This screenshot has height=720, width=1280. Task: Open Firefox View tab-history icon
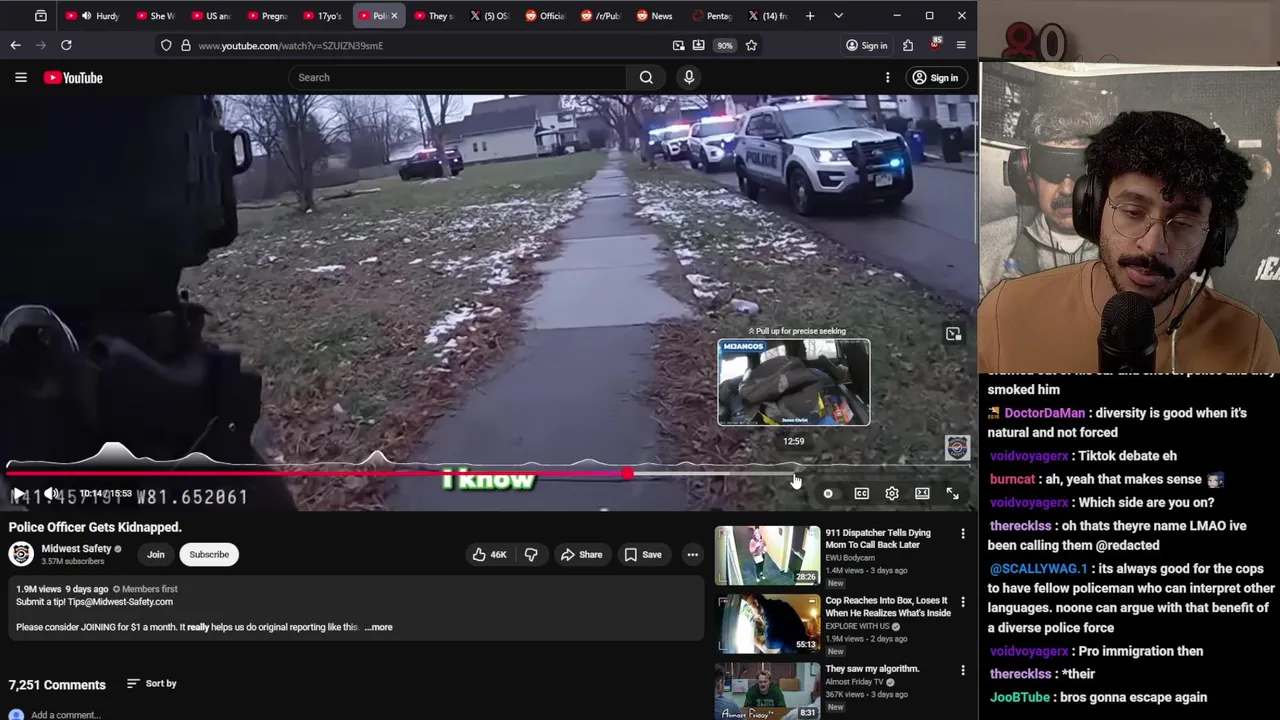40,16
